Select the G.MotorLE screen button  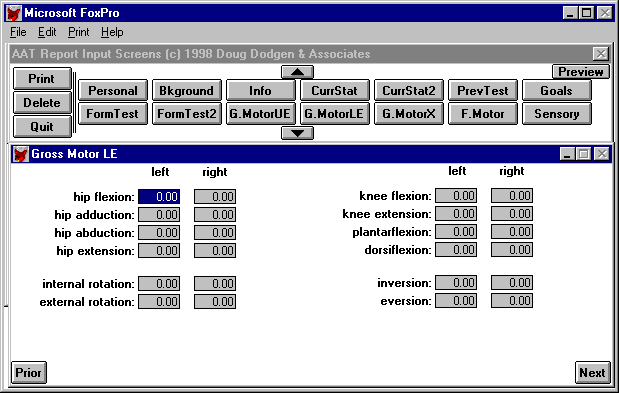(x=335, y=114)
